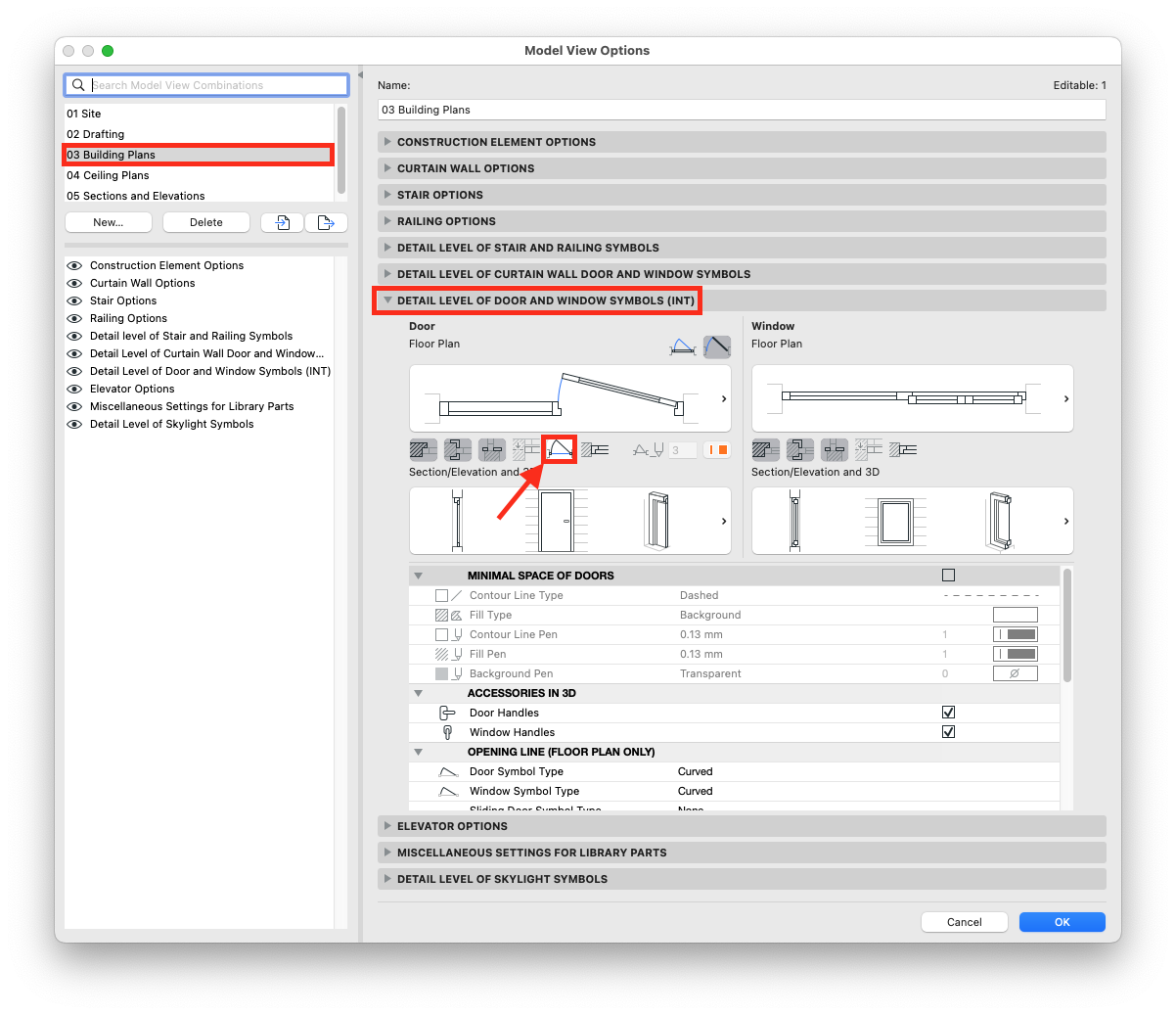1176x1015 pixels.
Task: Toggle the wall-ending icon at end of Door row
Action: click(x=595, y=450)
